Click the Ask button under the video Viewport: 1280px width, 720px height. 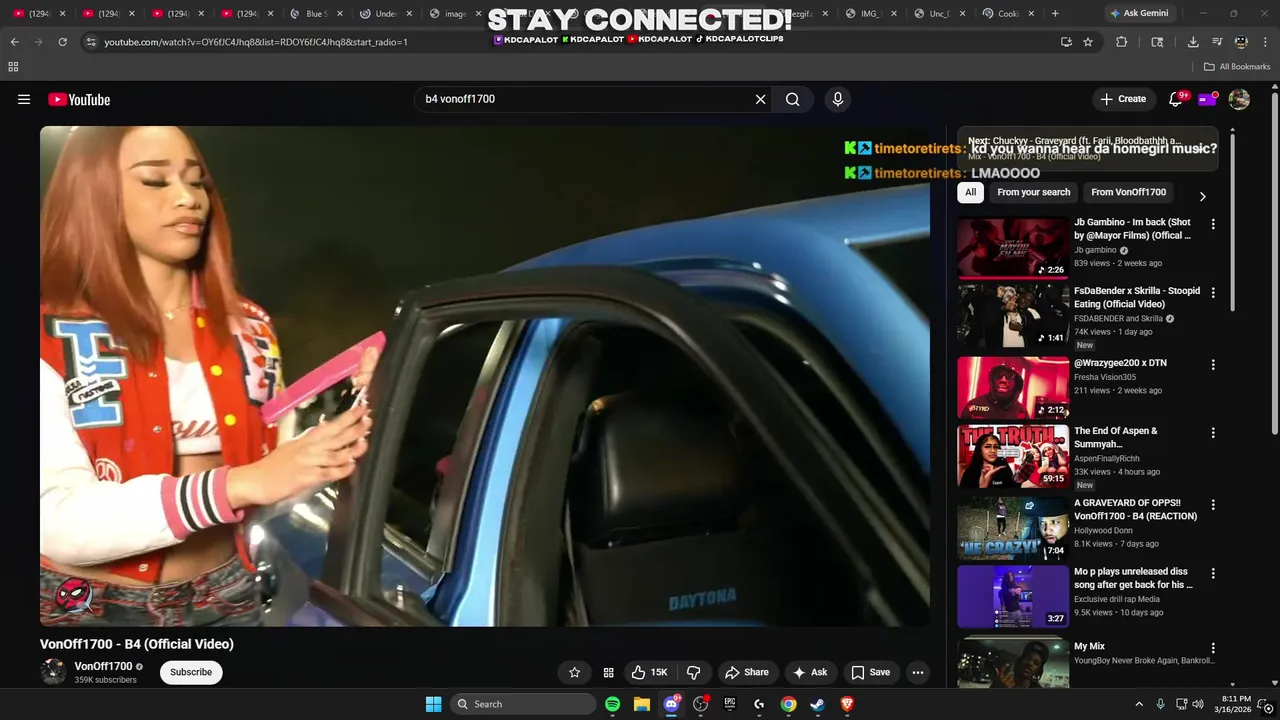(810, 672)
